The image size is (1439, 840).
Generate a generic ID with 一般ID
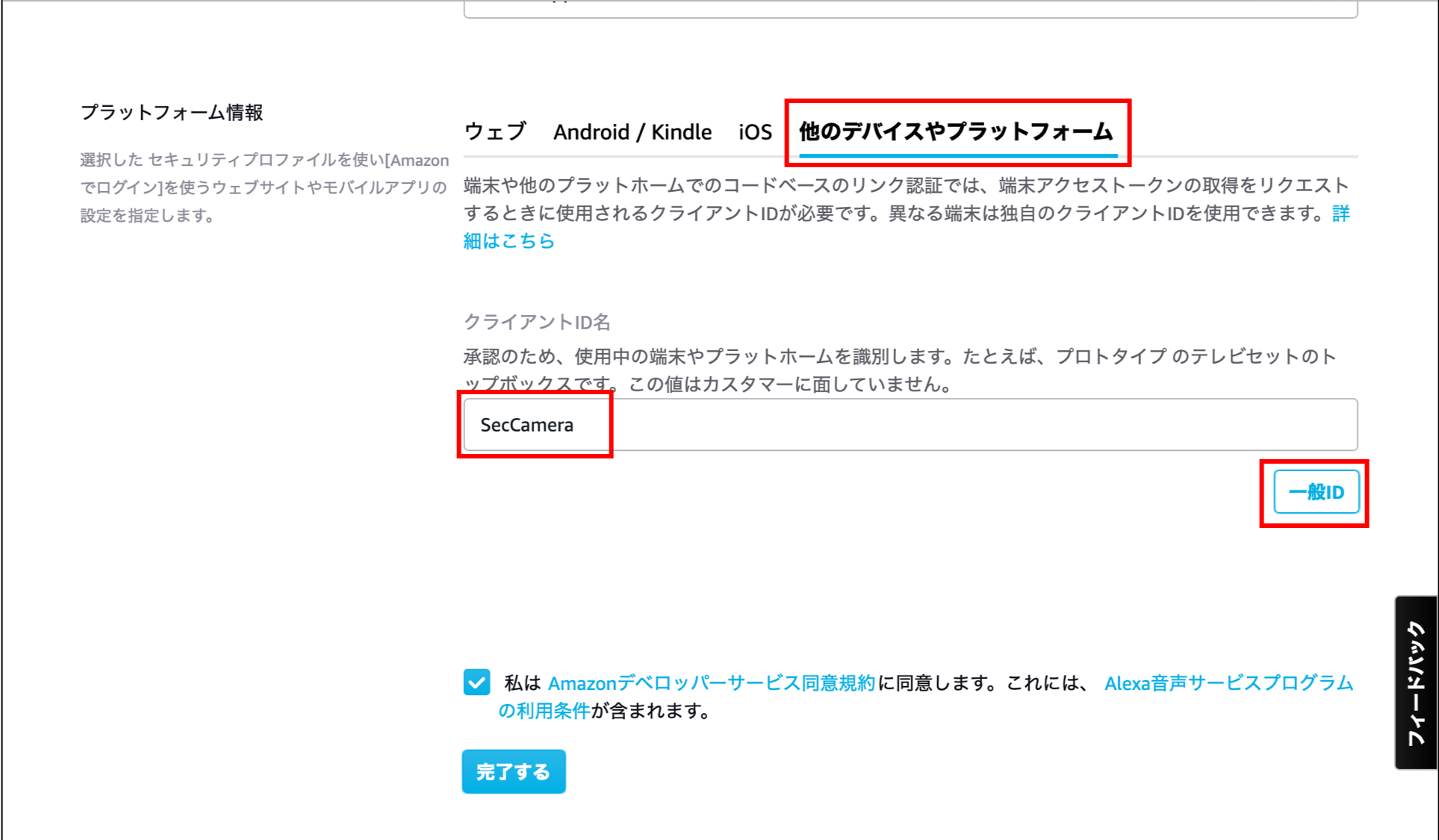point(1315,492)
